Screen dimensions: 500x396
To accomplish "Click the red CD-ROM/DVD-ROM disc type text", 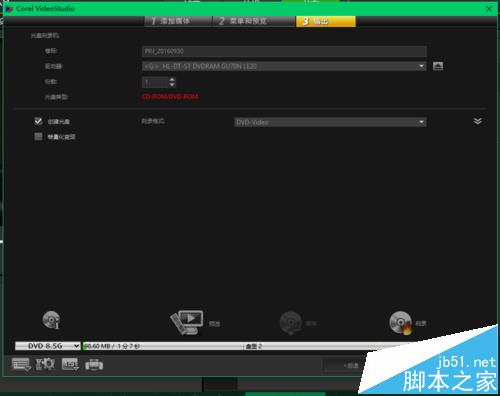I will click(170, 97).
